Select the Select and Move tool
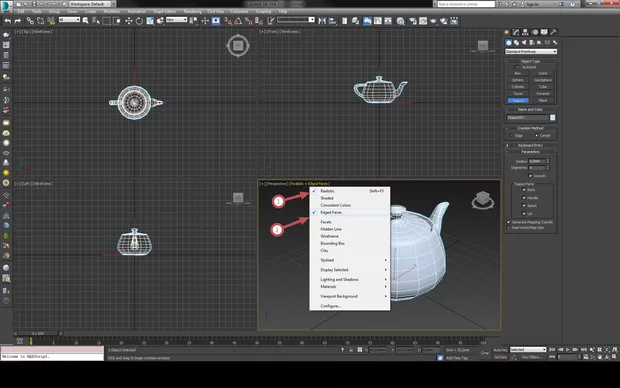The height and width of the screenshot is (388, 620). 129,21
